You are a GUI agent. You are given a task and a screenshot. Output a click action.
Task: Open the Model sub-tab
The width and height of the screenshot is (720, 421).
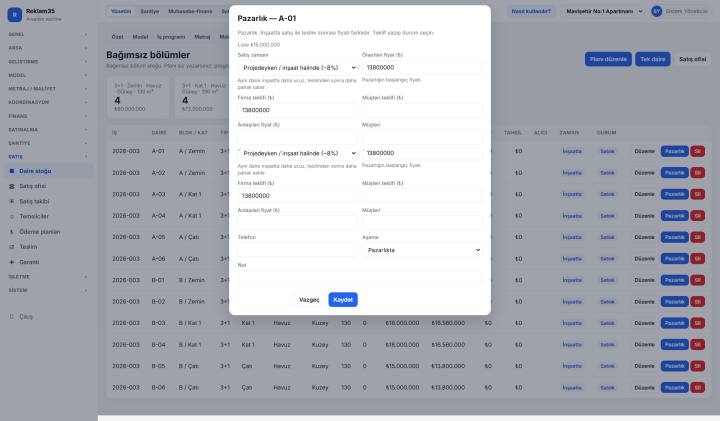point(140,37)
